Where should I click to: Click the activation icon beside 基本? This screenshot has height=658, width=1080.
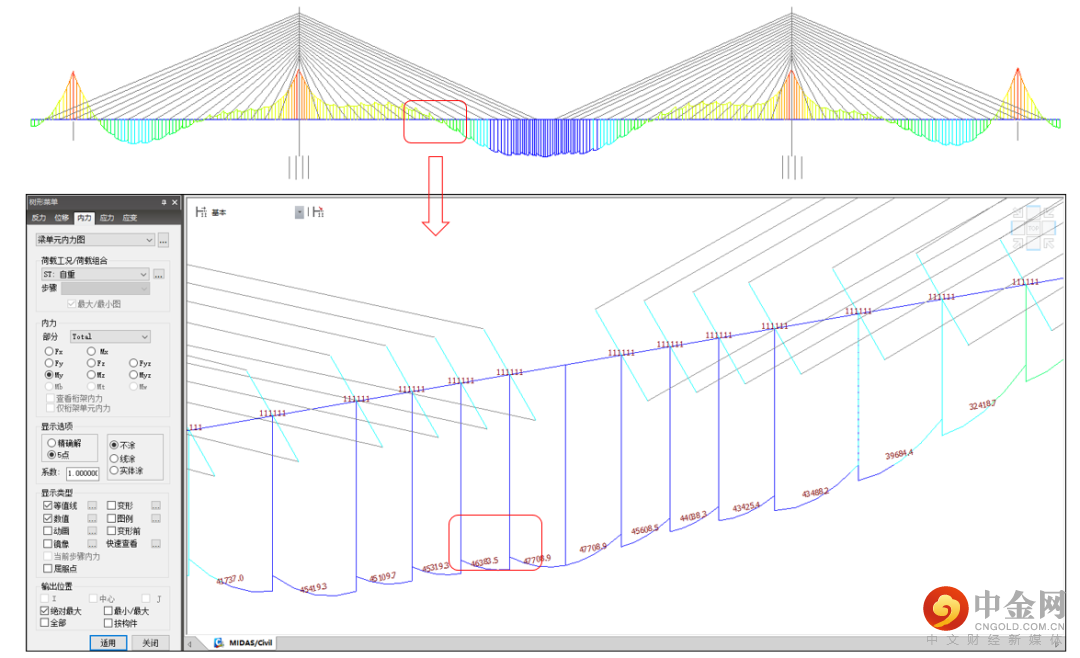(x=201, y=212)
